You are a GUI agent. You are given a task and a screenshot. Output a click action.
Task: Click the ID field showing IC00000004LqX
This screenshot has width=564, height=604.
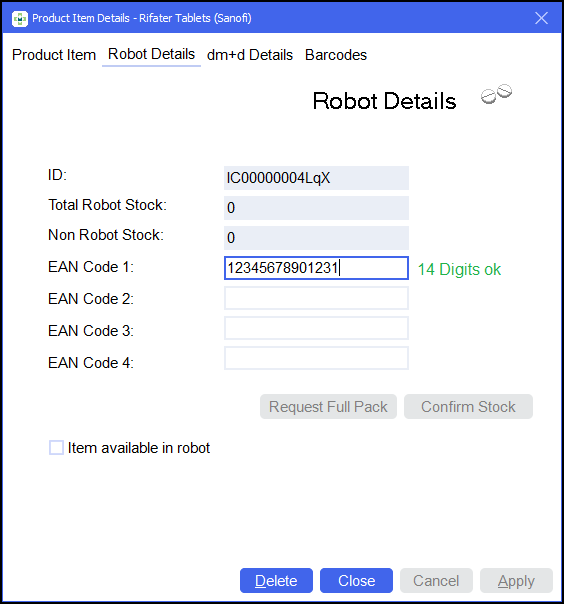316,178
